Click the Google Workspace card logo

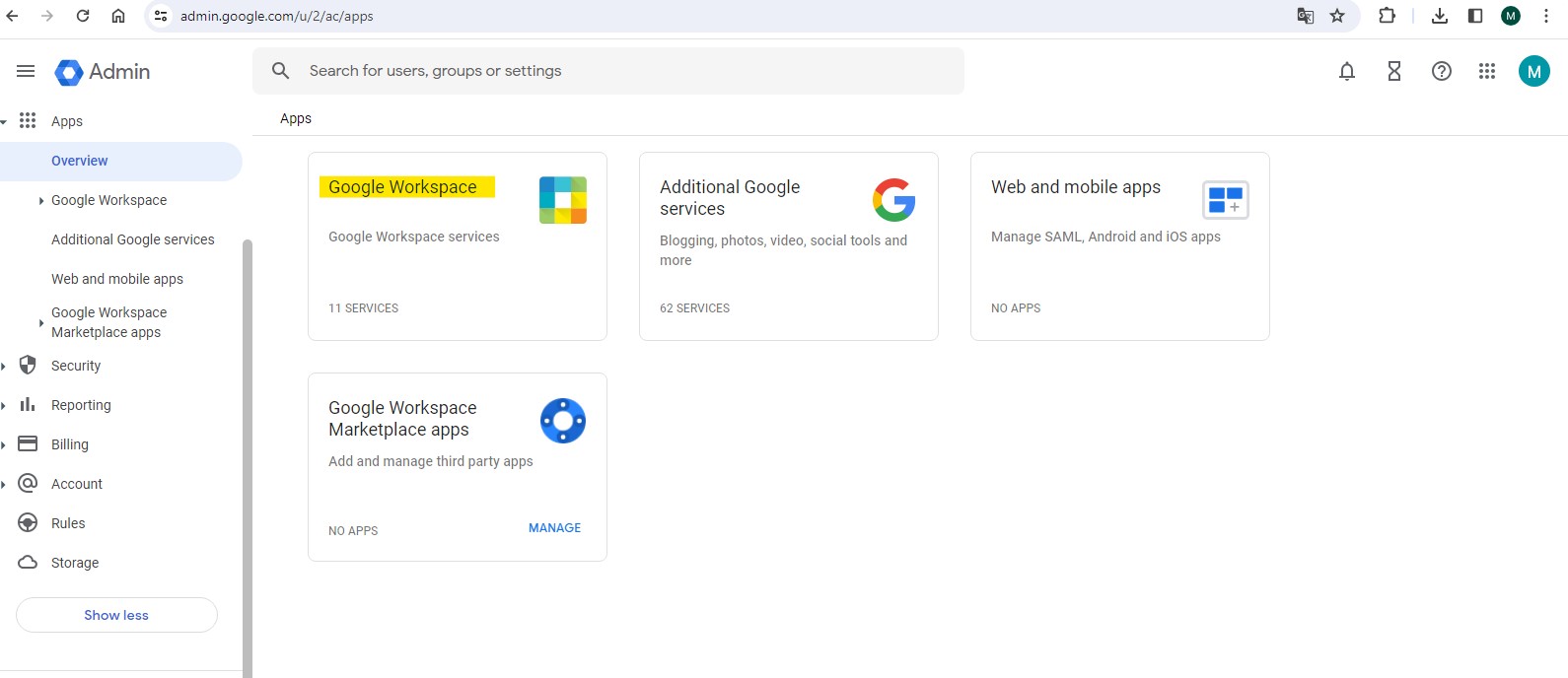563,200
